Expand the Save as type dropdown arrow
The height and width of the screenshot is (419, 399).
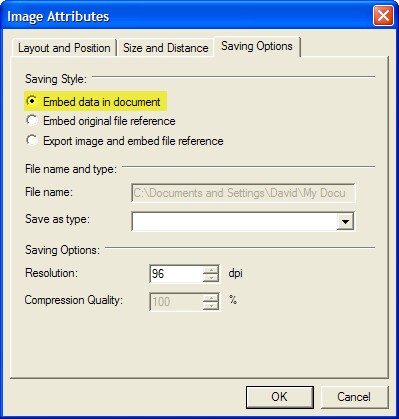tap(345, 222)
